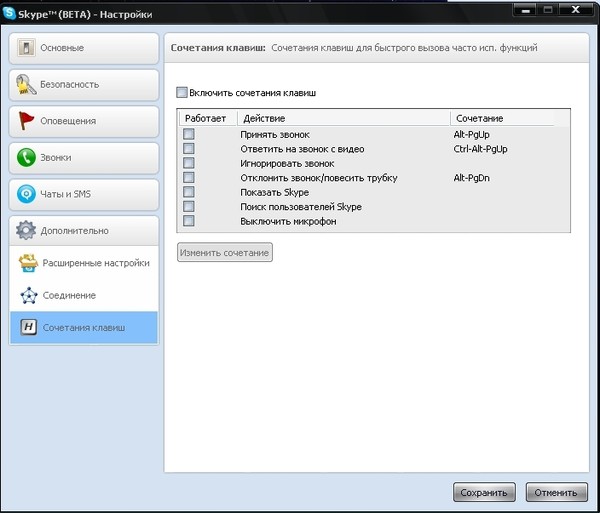Click the keys and padlock Безопасность icon

click(26, 85)
